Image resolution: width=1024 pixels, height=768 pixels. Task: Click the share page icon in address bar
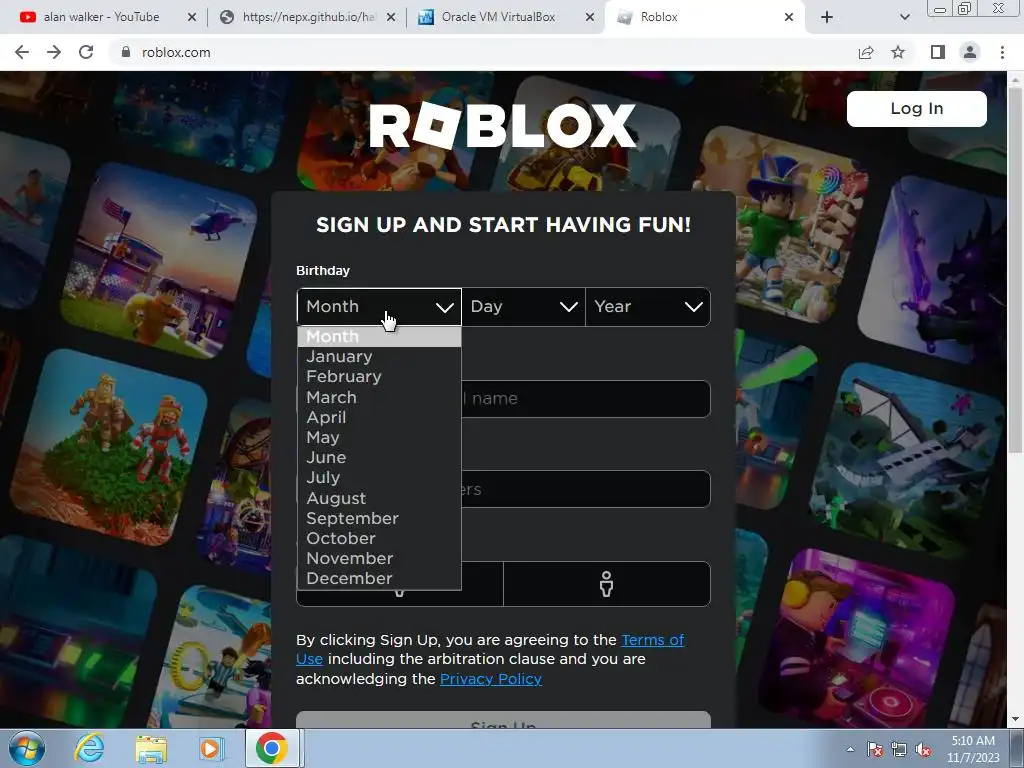click(x=866, y=52)
